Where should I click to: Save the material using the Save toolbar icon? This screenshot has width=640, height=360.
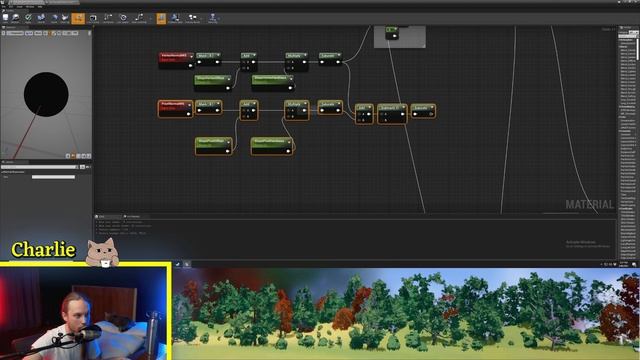click(6, 18)
